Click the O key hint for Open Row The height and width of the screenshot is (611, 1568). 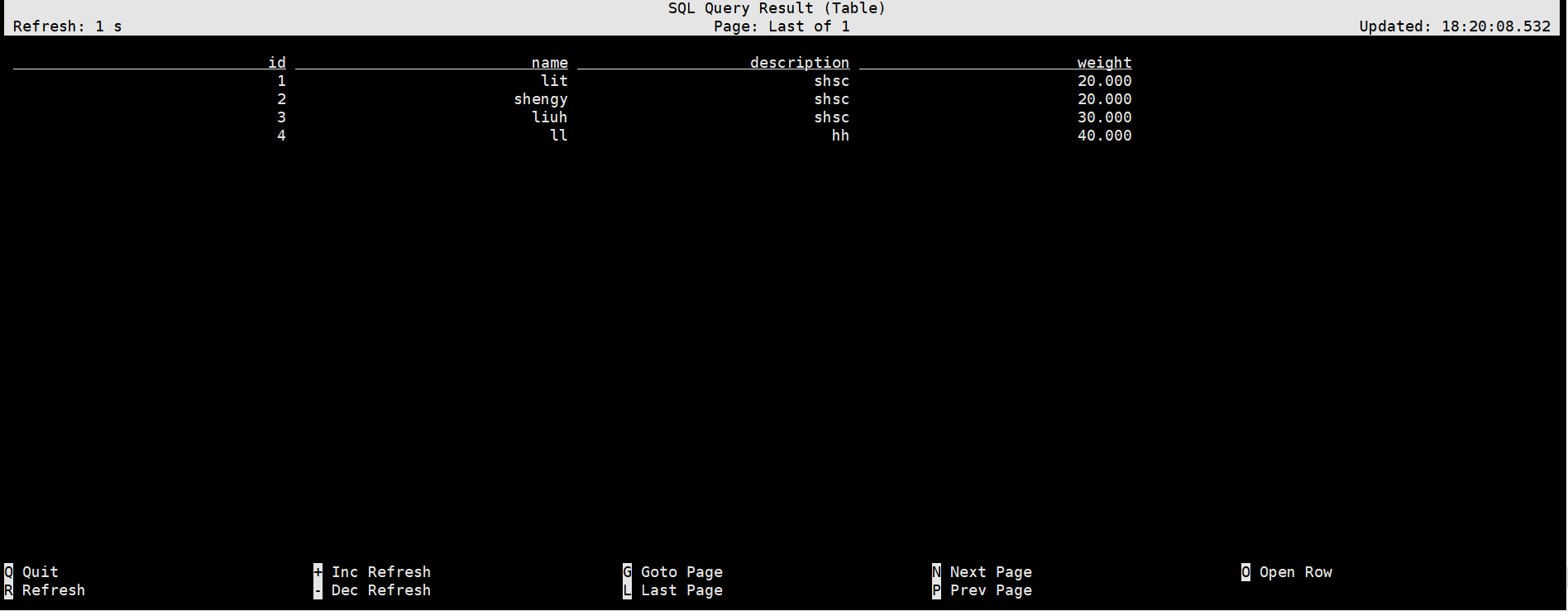(1245, 572)
